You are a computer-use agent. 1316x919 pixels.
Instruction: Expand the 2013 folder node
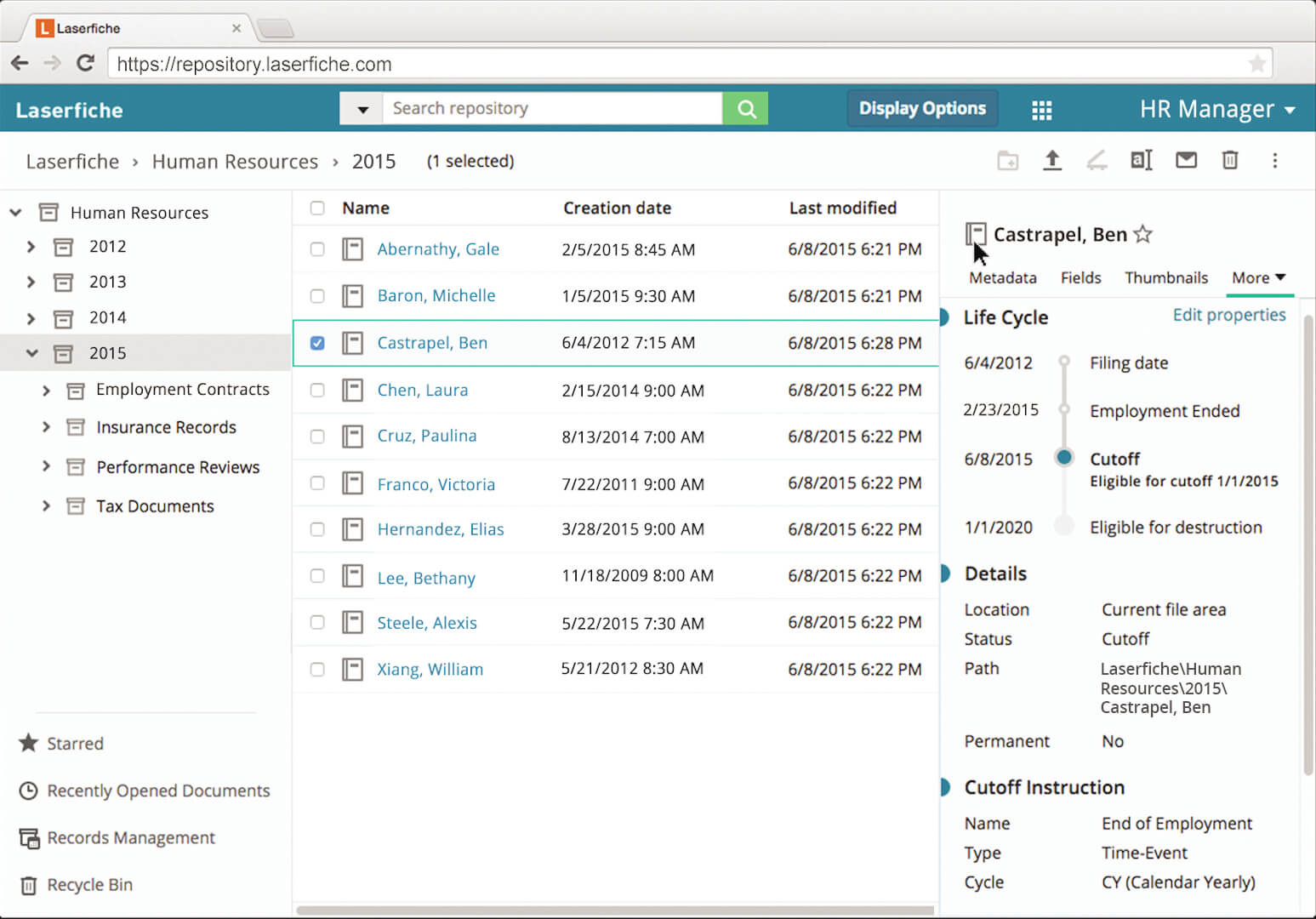pos(31,282)
